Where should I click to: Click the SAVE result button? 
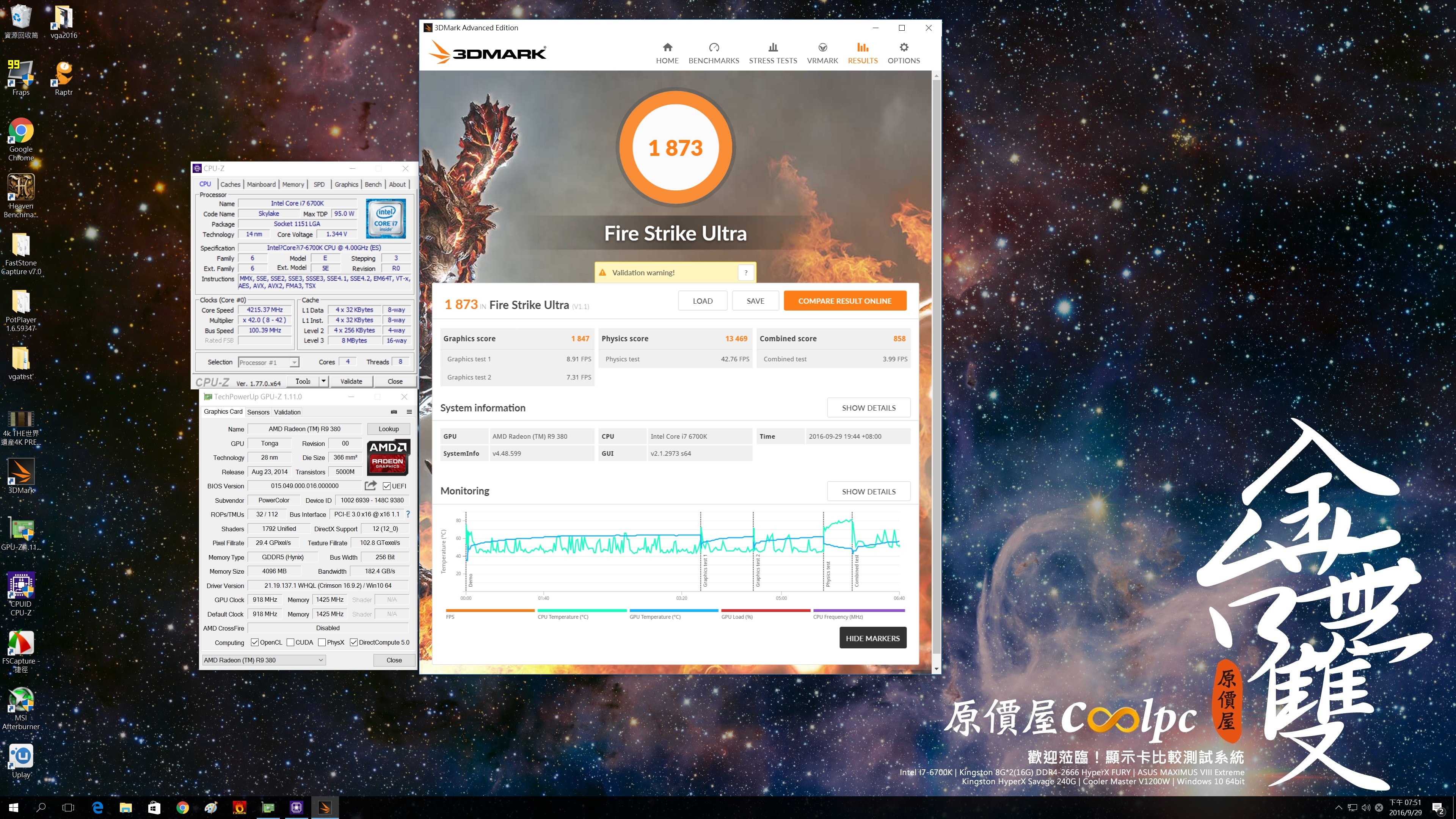[755, 301]
